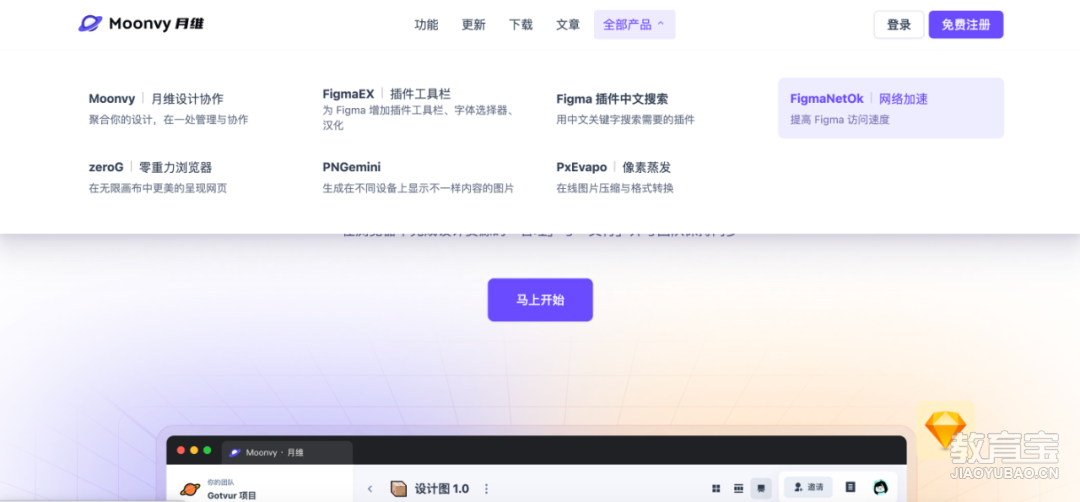Go to the 下载 page
The image size is (1080, 502).
pyautogui.click(x=521, y=25)
